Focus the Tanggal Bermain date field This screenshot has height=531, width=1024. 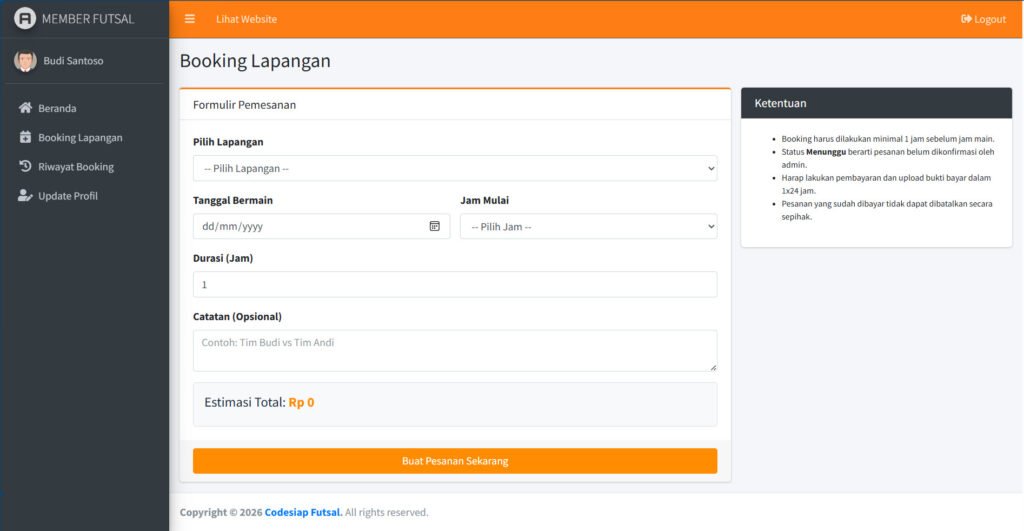tap(310, 226)
